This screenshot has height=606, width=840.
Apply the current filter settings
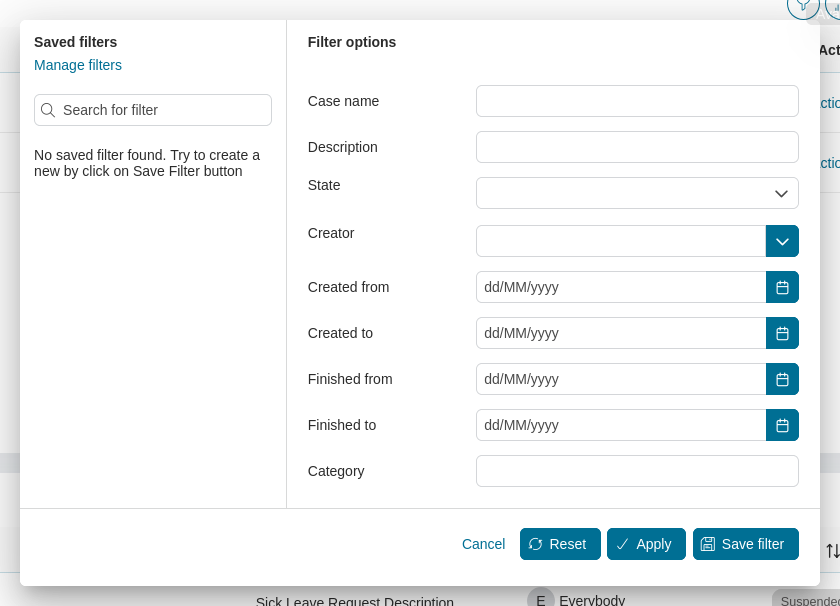click(646, 544)
